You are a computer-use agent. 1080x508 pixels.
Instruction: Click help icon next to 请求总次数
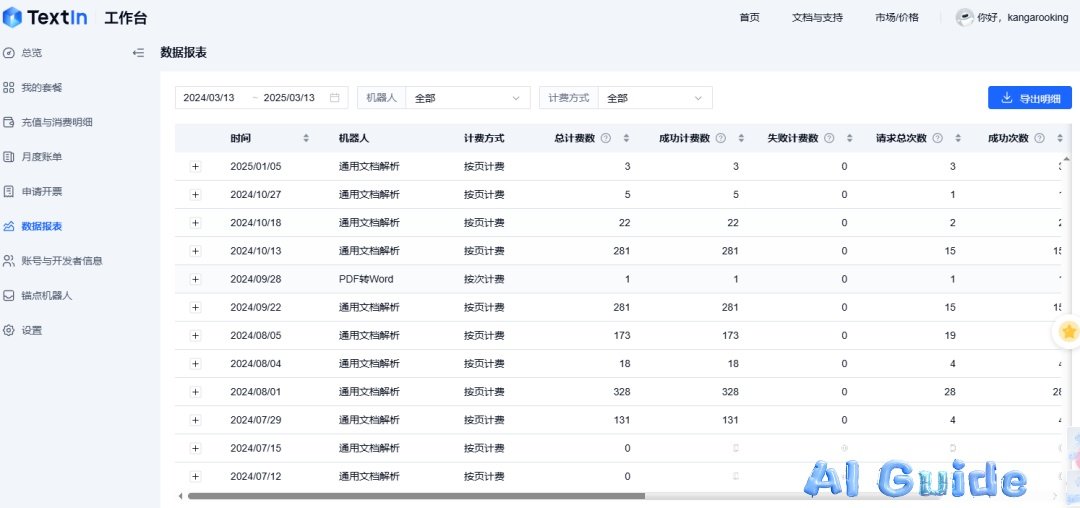[x=937, y=138]
